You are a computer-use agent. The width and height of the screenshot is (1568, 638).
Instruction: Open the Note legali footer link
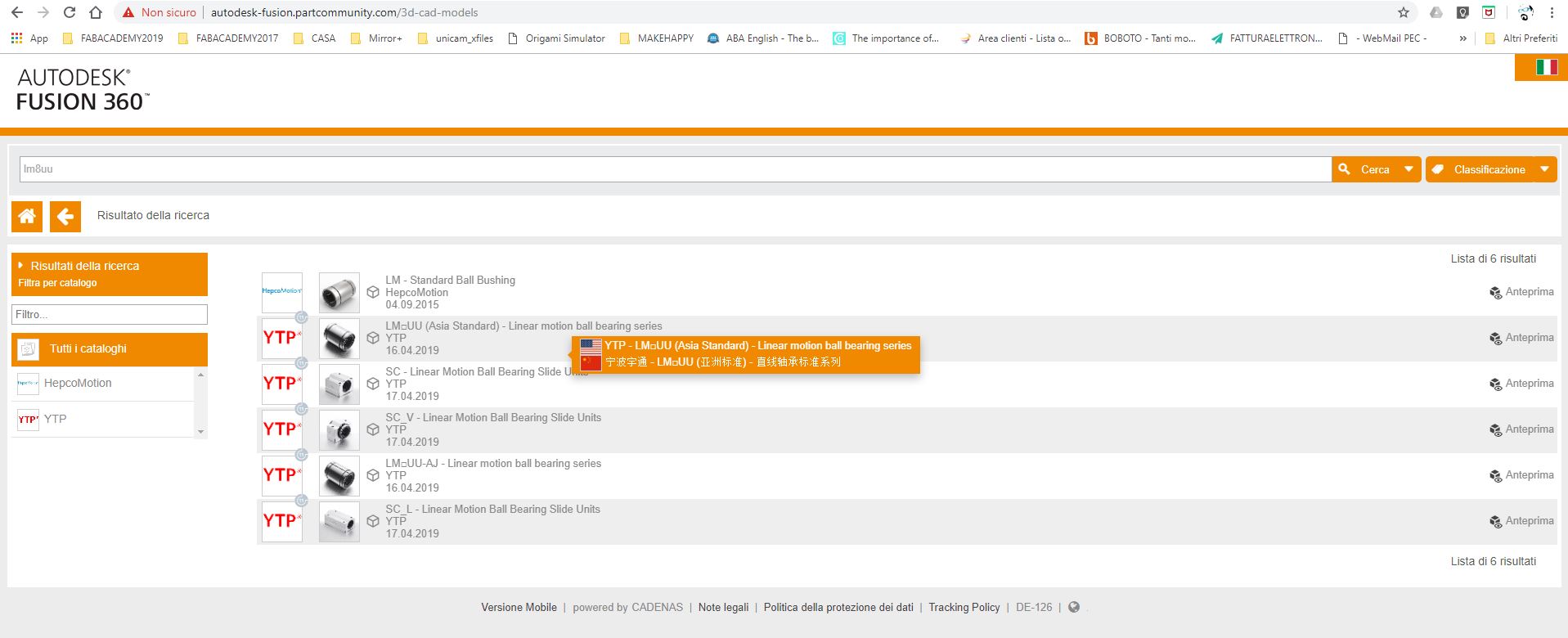tap(723, 607)
